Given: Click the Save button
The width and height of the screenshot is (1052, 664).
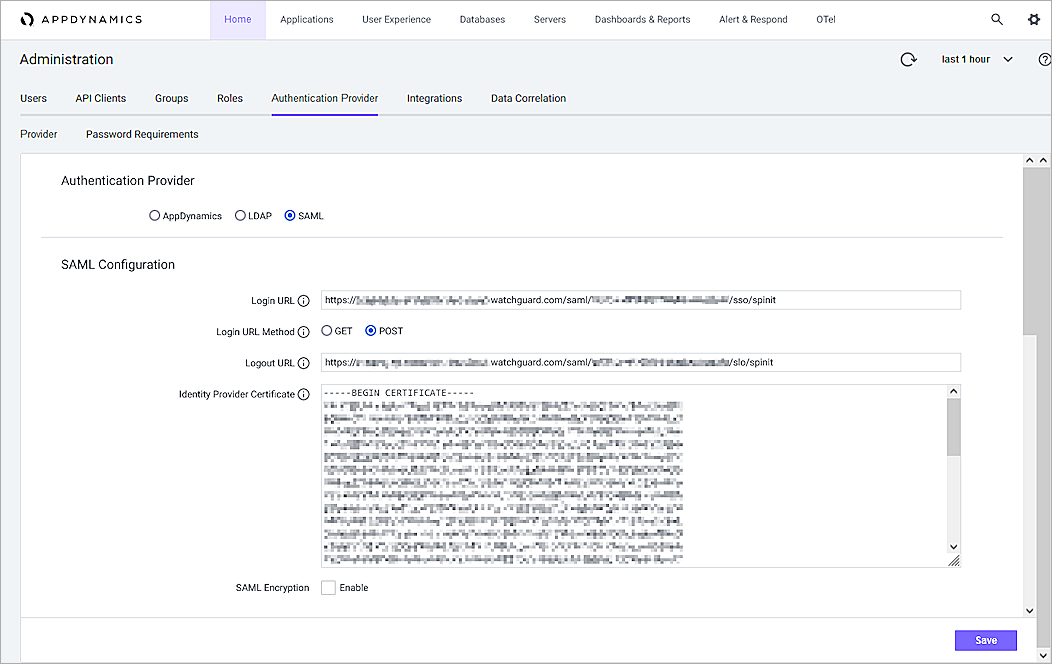Looking at the screenshot, I should click(985, 640).
